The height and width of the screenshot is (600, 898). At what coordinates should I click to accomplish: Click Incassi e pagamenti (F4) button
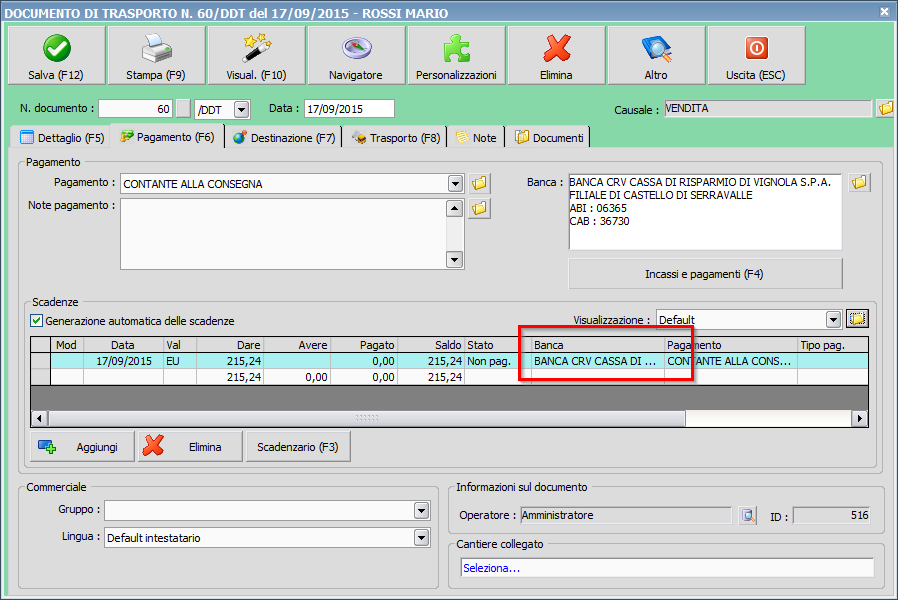(x=705, y=273)
